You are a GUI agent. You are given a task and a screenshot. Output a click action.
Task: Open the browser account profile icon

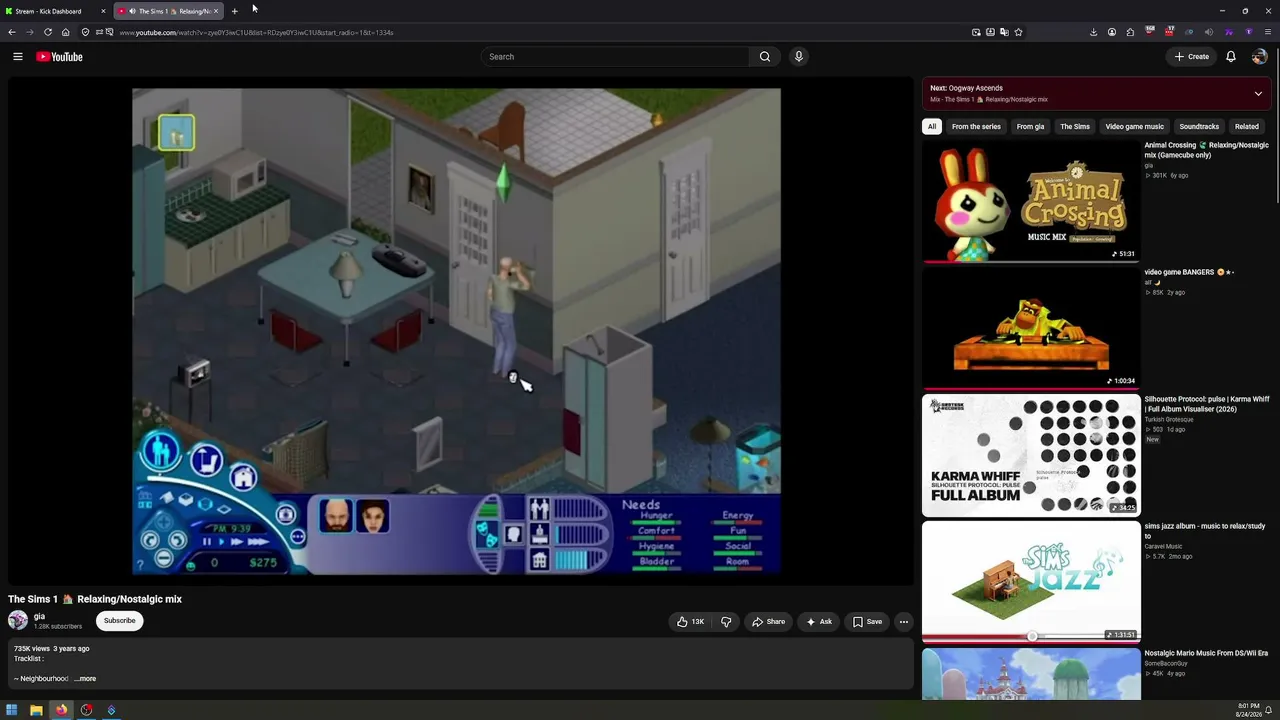click(1112, 32)
